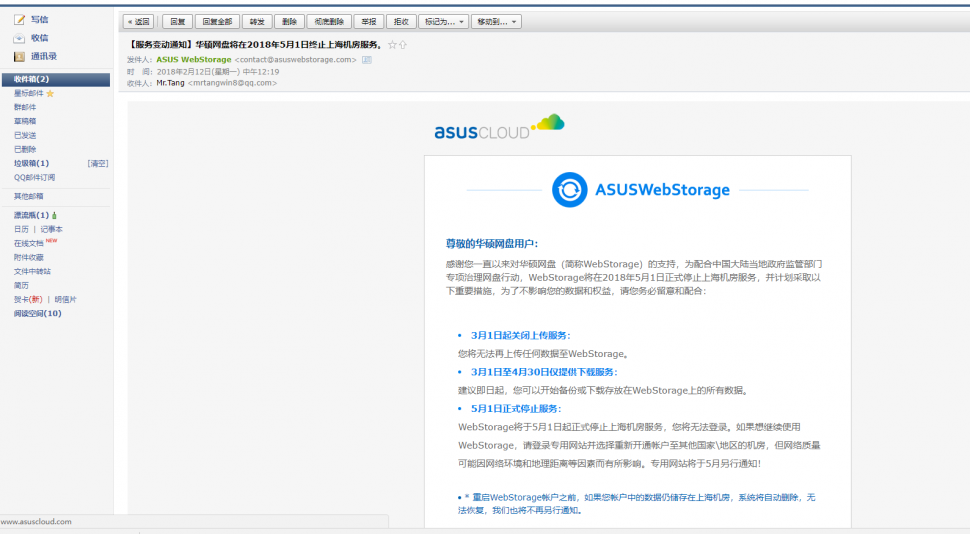Open the 草稿箱 drafts folder
This screenshot has height=534, width=970.
[25, 121]
